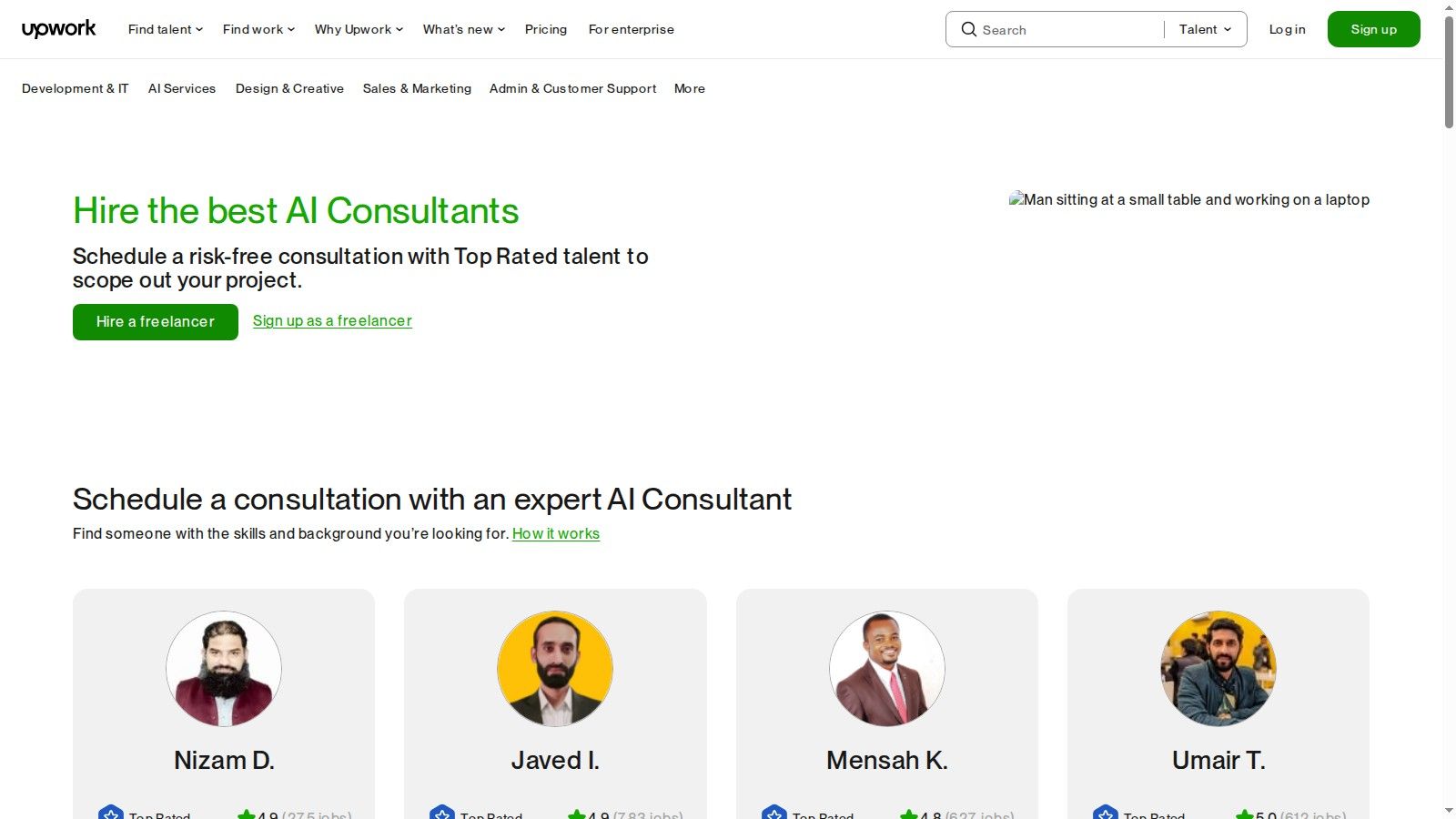
Task: Open the What's new dropdown
Action: [x=463, y=29]
